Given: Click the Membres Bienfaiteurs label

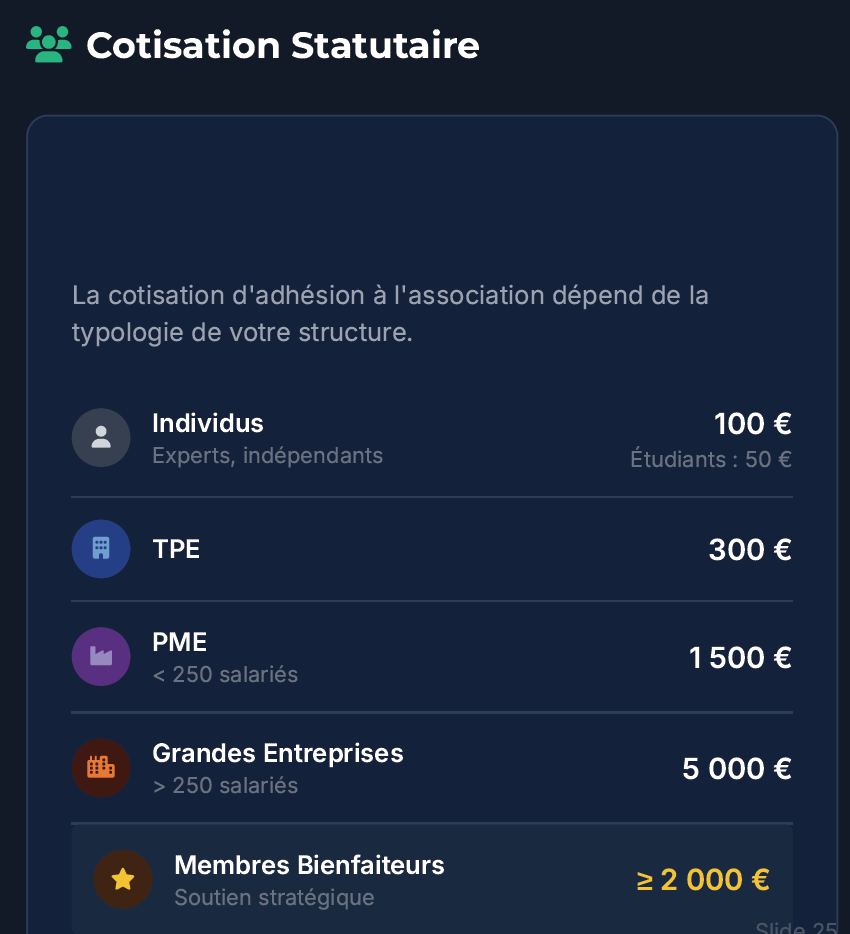Looking at the screenshot, I should coord(309,865).
